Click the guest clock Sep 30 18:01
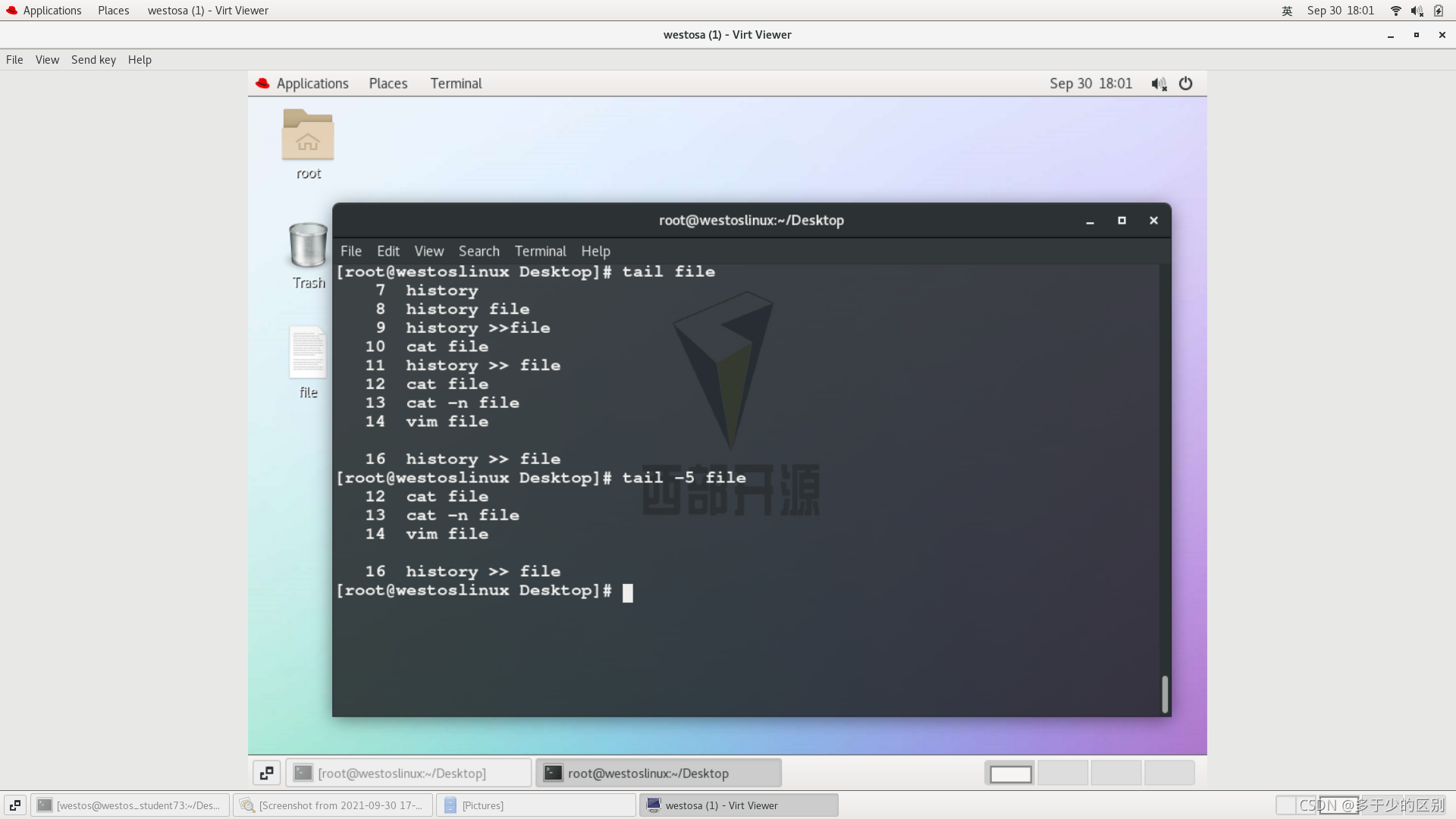The image size is (1456, 819). [x=1090, y=83]
